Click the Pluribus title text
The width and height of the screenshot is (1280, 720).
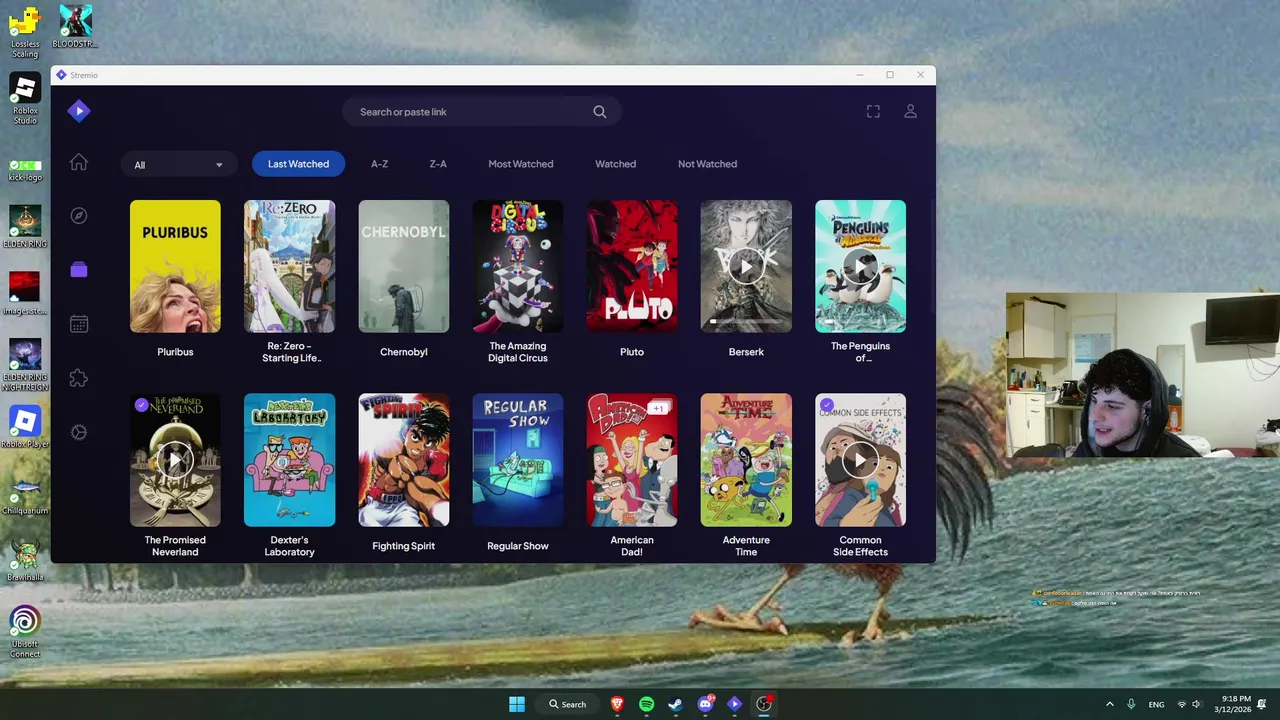(x=175, y=352)
